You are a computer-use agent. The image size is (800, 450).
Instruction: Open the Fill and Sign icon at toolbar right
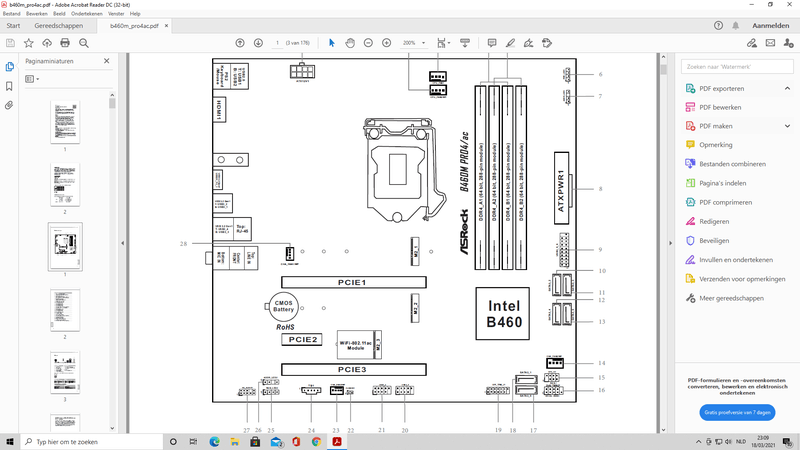click(x=752, y=43)
